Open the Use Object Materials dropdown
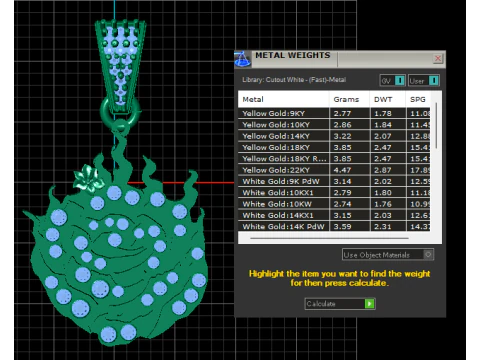Image resolution: width=480 pixels, height=360 pixels. pyautogui.click(x=388, y=255)
